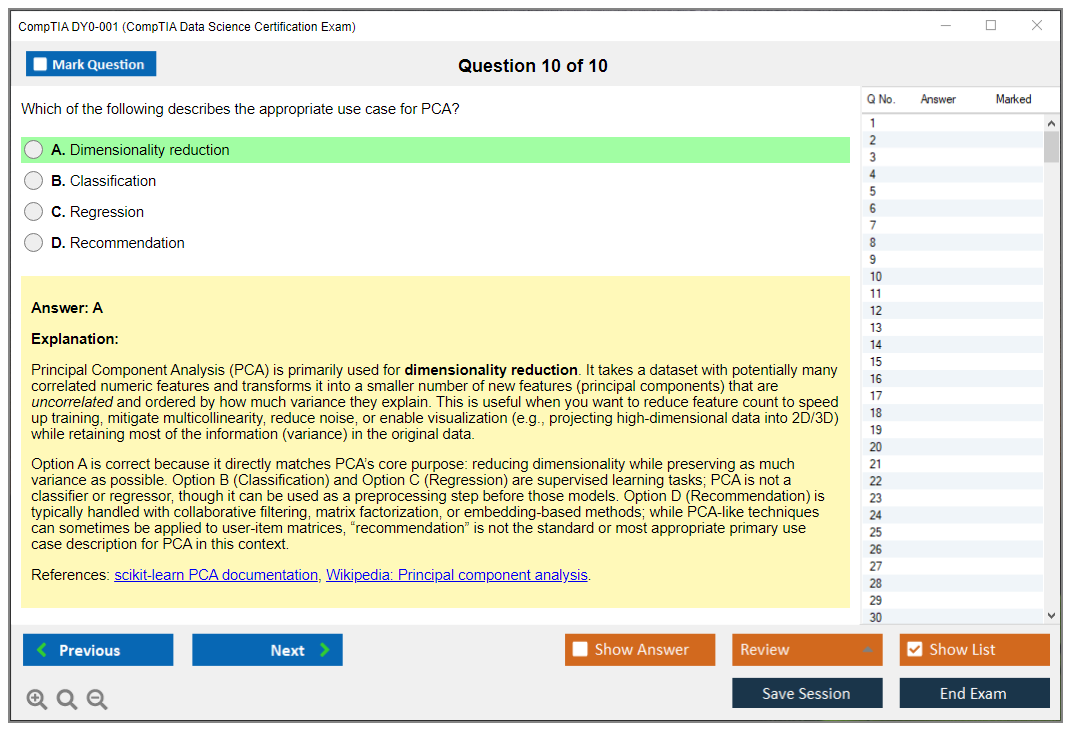This screenshot has height=735, width=1075.
Task: Uncheck the Show List checkbox
Action: pyautogui.click(x=914, y=649)
